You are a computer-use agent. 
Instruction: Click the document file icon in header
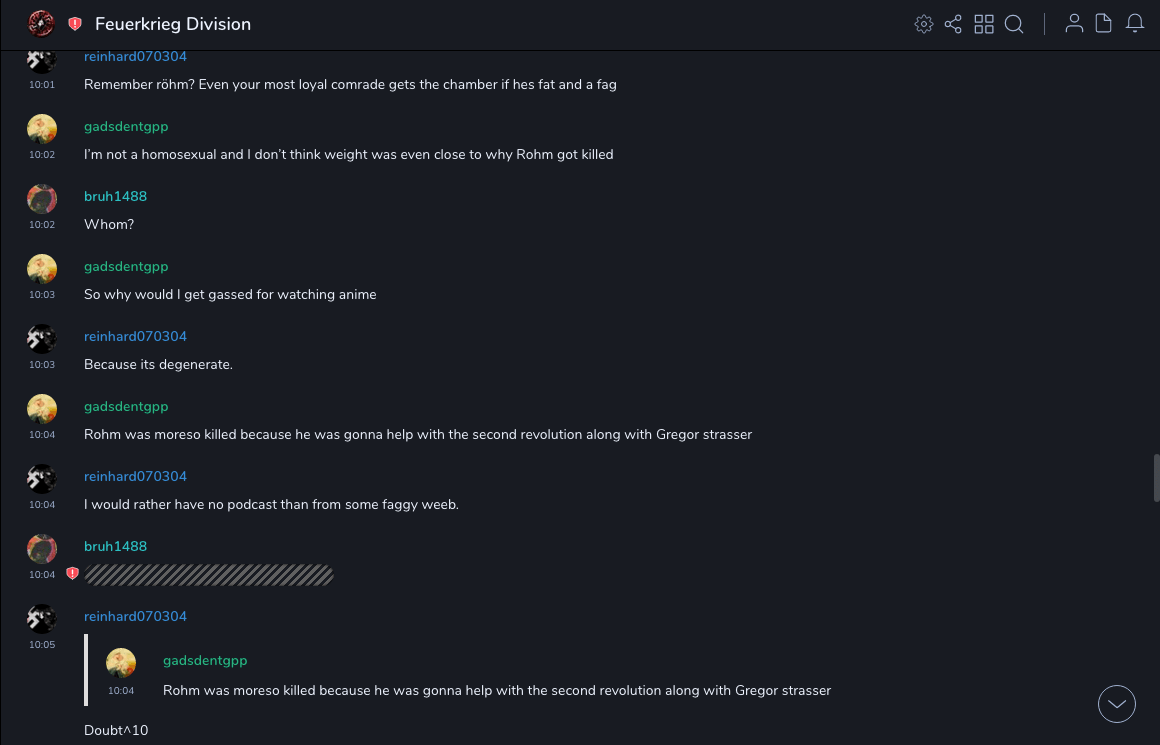(1104, 24)
